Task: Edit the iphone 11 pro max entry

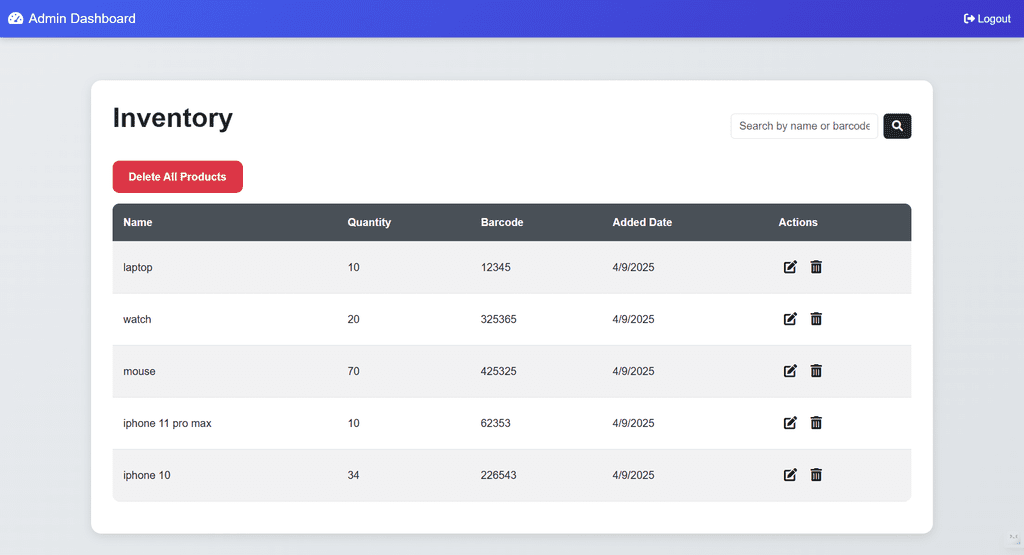Action: click(790, 423)
